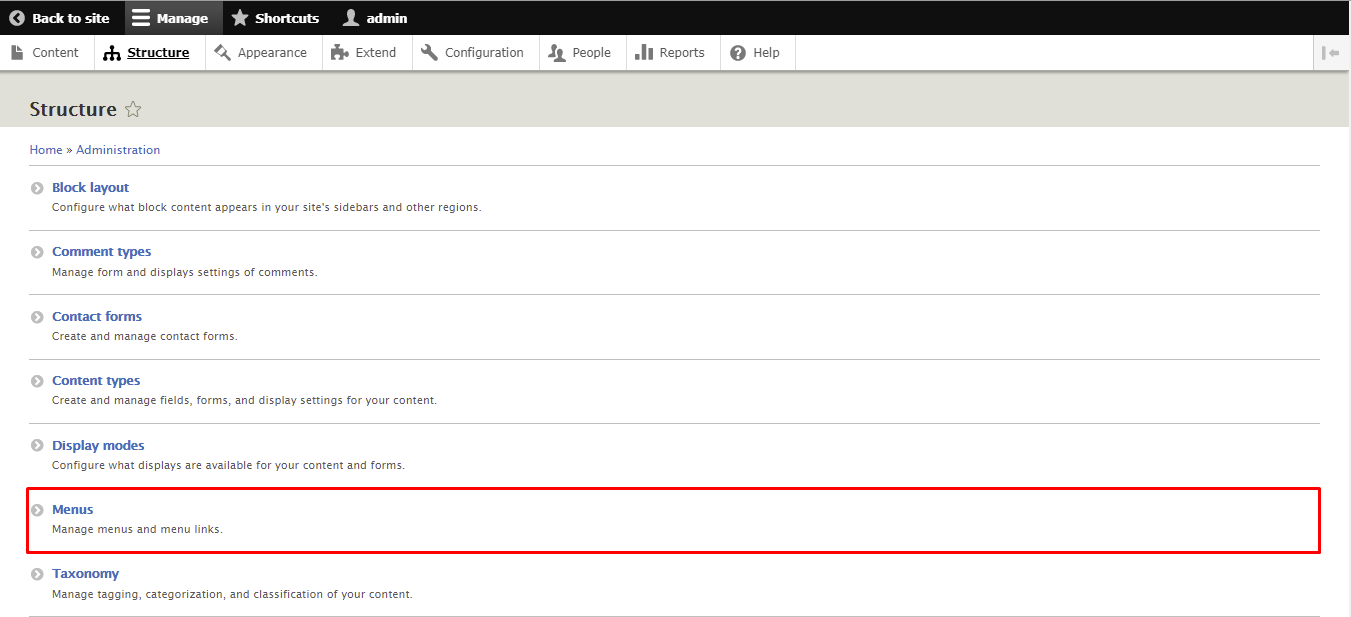The image size is (1351, 617).
Task: Click the Administration breadcrumb link
Action: (x=118, y=150)
